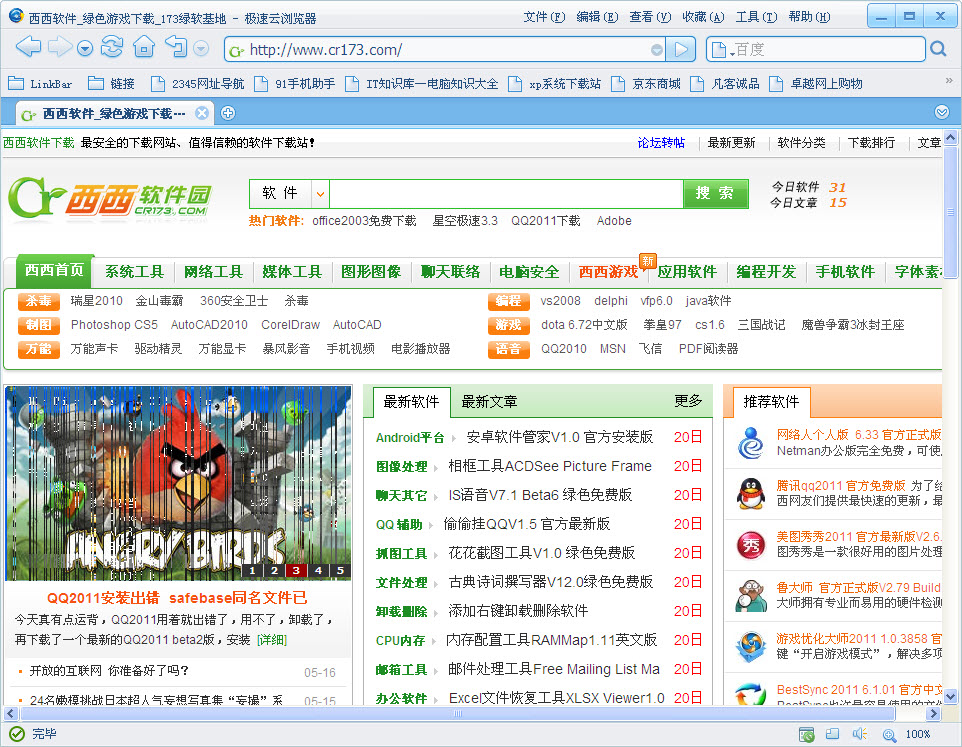Click the 更多 link in 最新软件 panel
Screen dimensions: 962x747
[x=688, y=401]
